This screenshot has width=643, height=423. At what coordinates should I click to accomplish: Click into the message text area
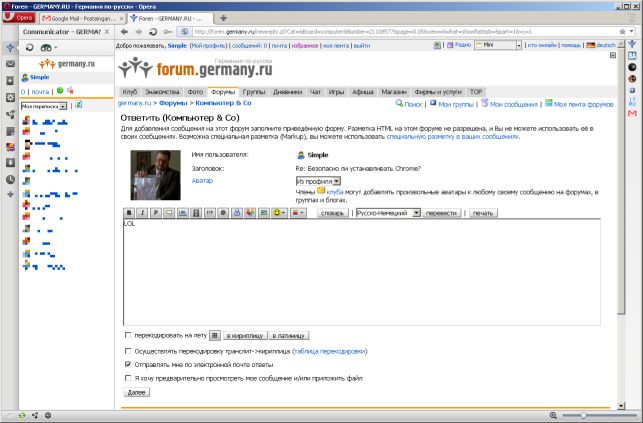pyautogui.click(x=362, y=272)
